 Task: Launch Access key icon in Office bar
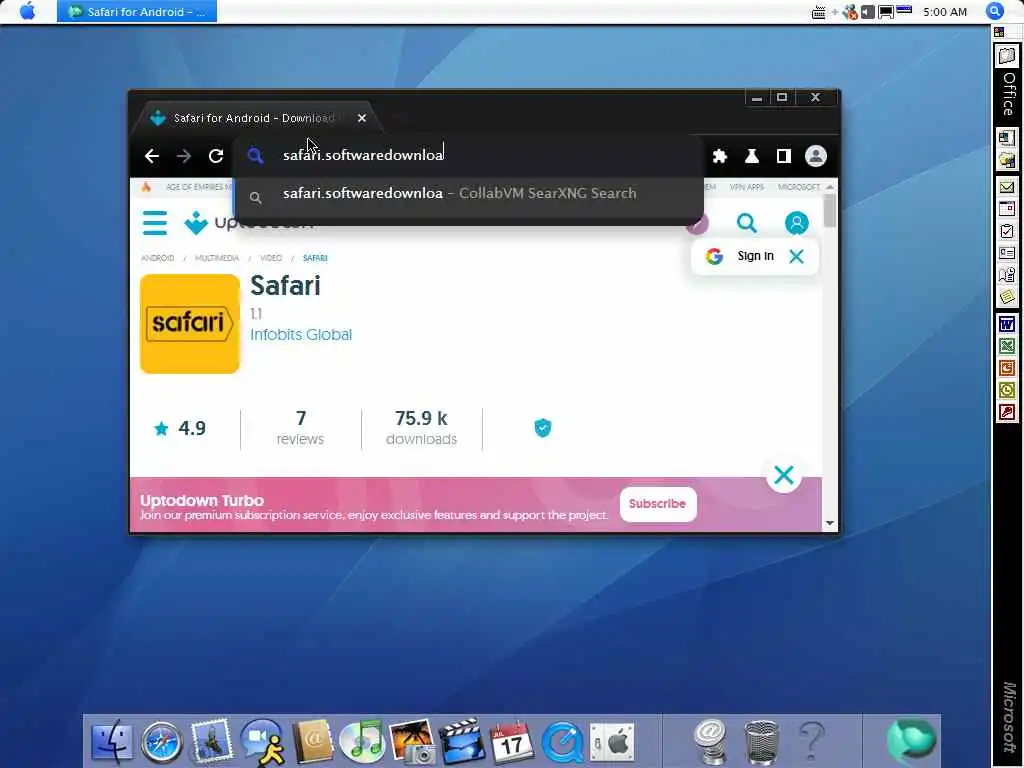1006,413
